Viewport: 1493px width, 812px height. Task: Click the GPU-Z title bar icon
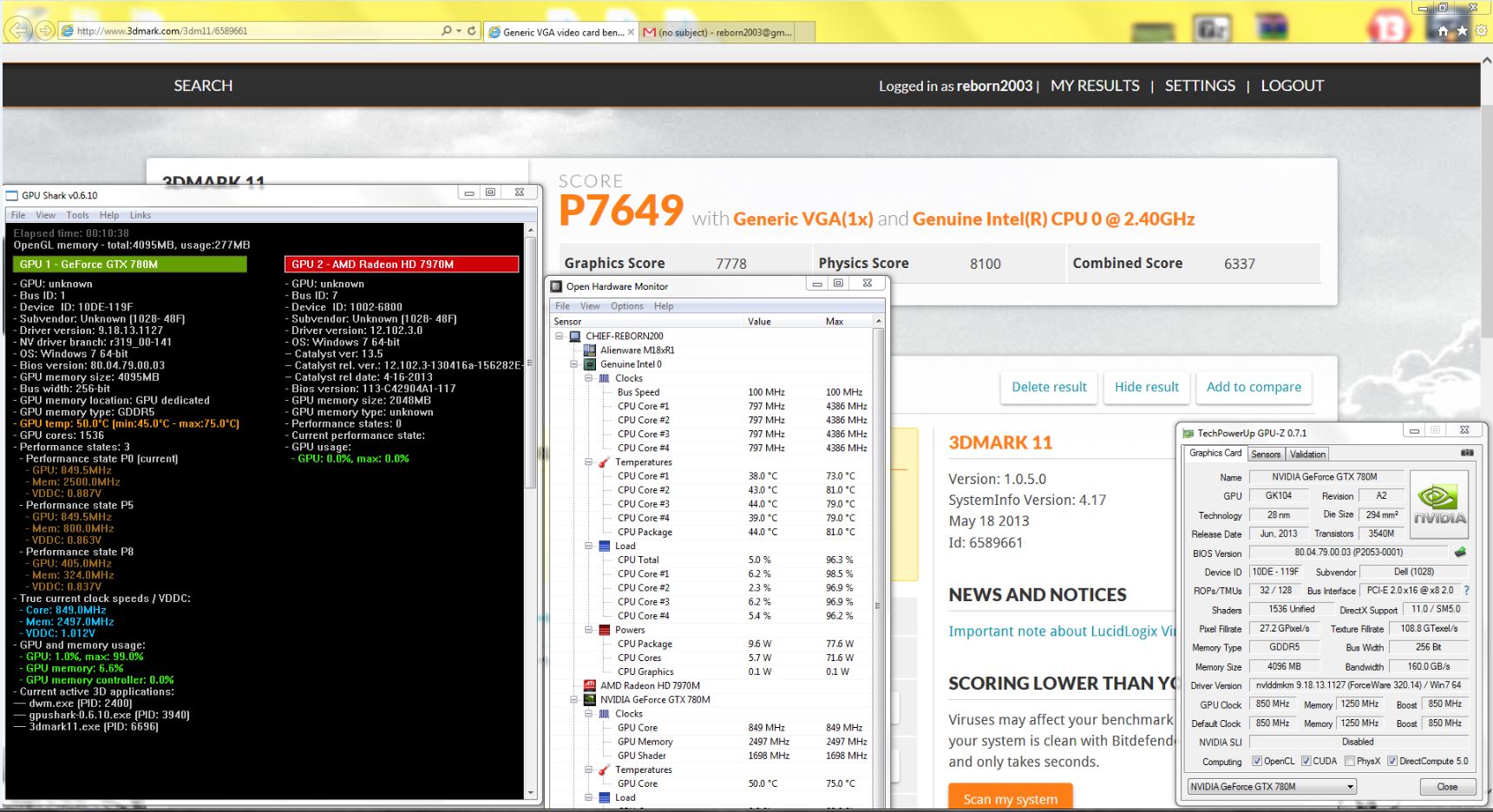click(1188, 432)
